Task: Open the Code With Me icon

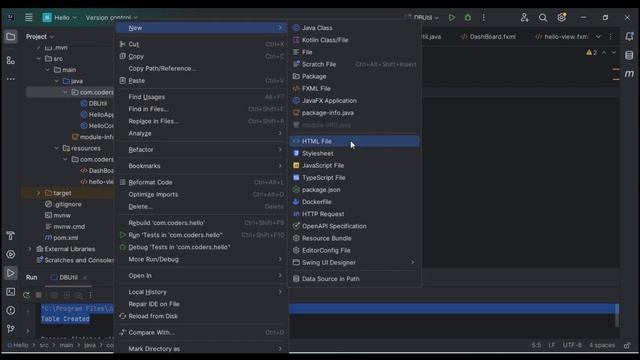Action: tap(524, 18)
